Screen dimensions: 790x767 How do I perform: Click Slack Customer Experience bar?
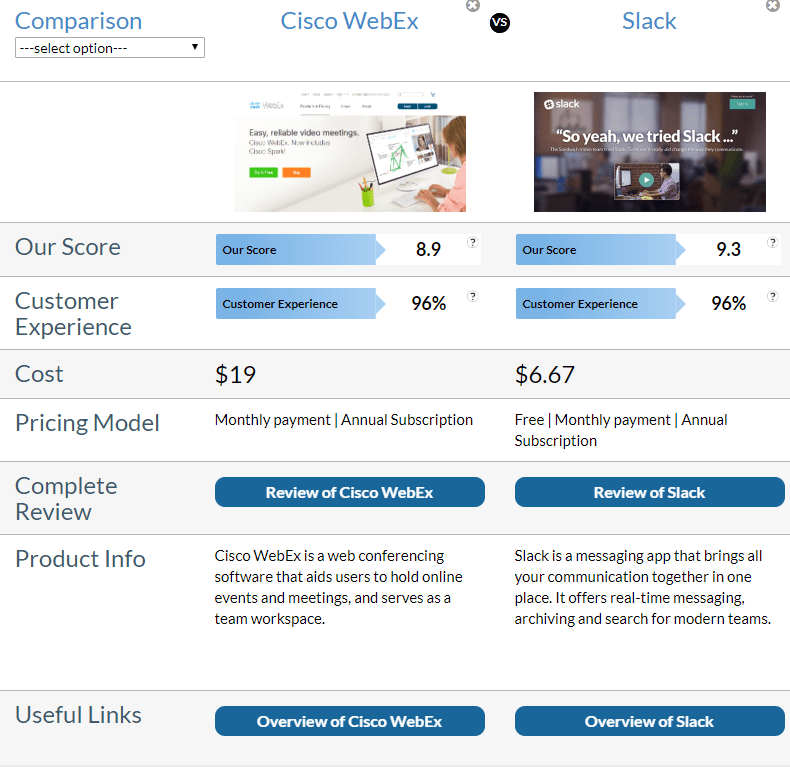pos(601,303)
